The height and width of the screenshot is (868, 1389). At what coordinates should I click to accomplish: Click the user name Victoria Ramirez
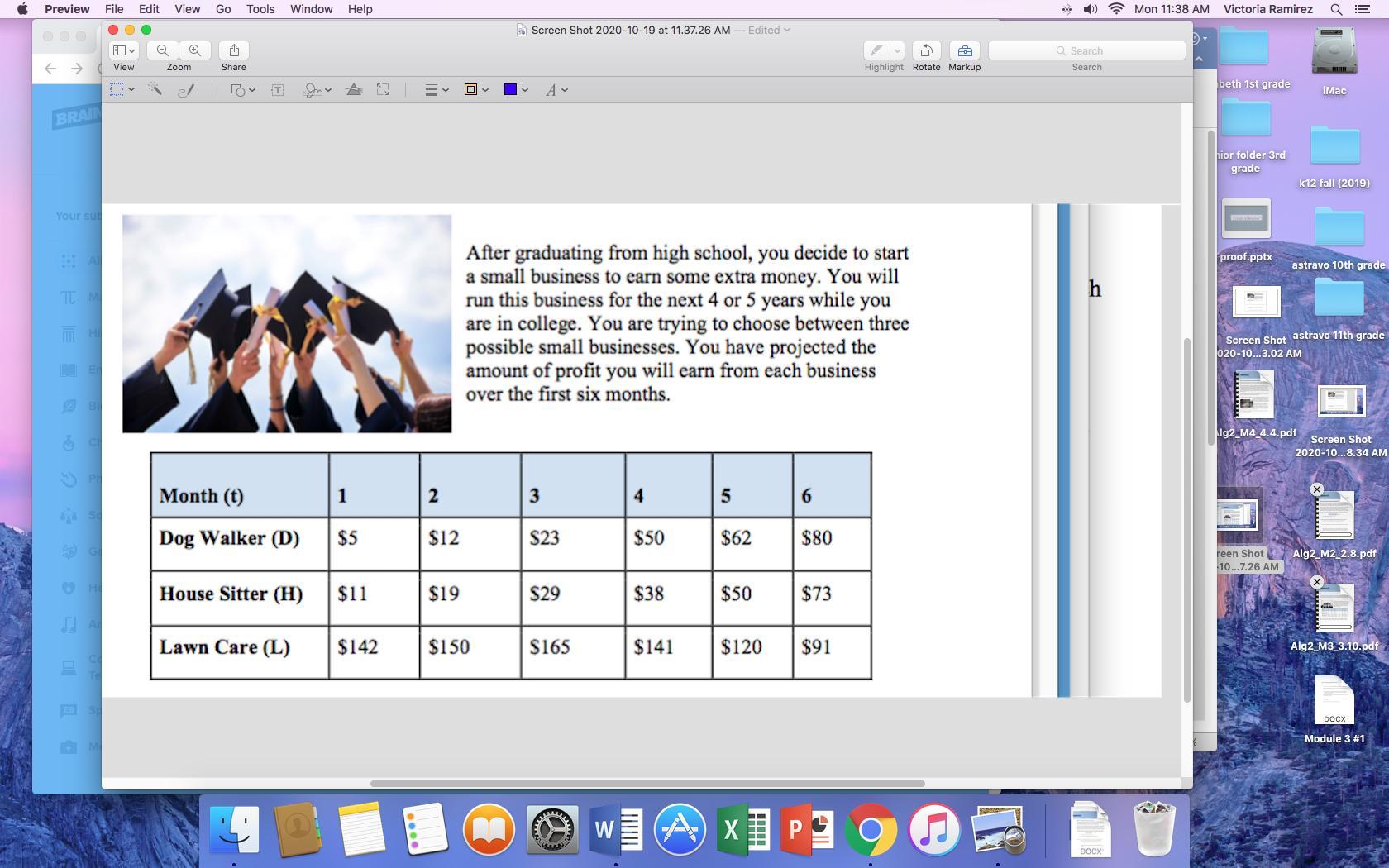point(1268,9)
